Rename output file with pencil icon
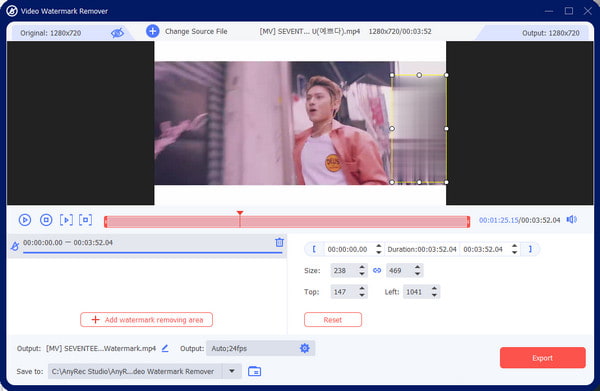 (x=165, y=348)
